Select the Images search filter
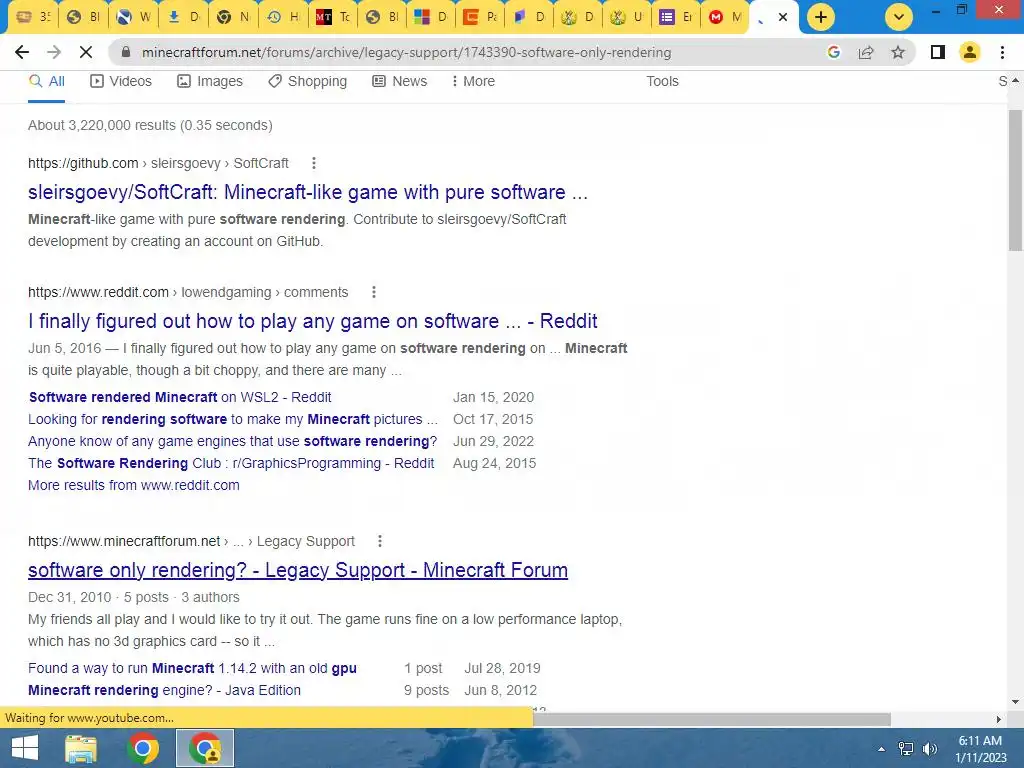The width and height of the screenshot is (1024, 768). (210, 82)
